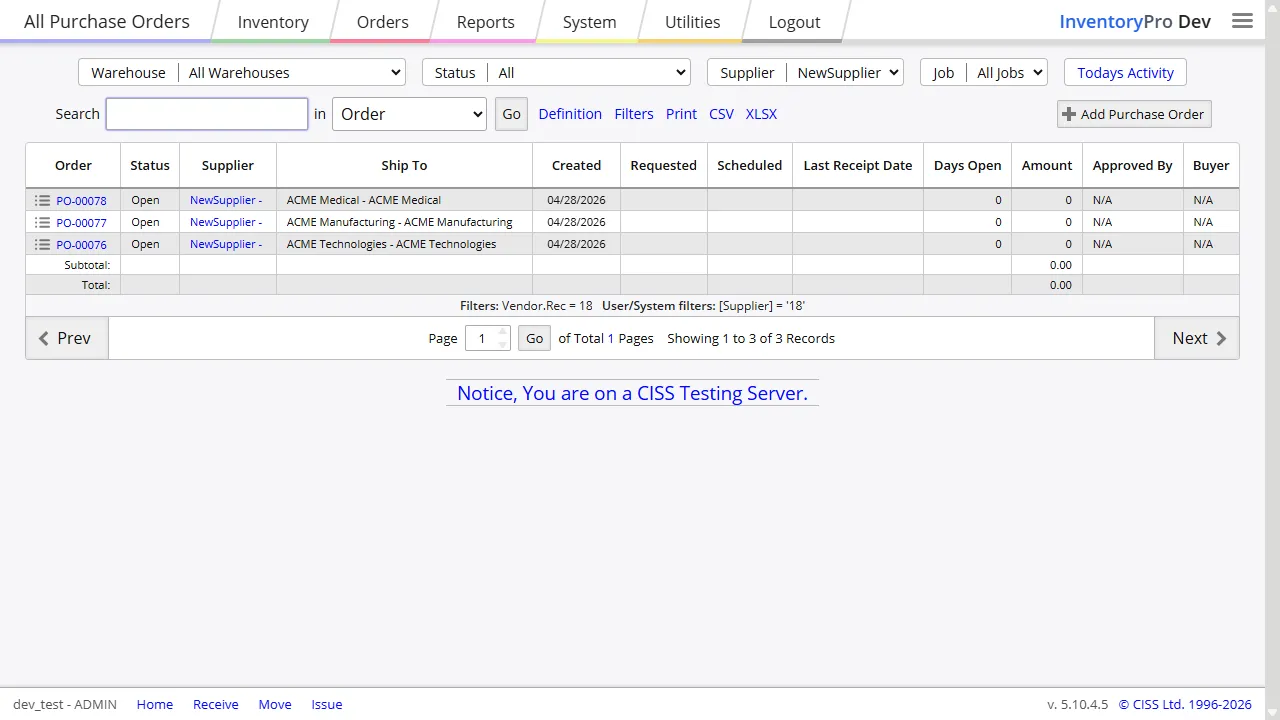Open the Status filter dropdown
Image resolution: width=1280 pixels, height=720 pixels.
point(589,72)
